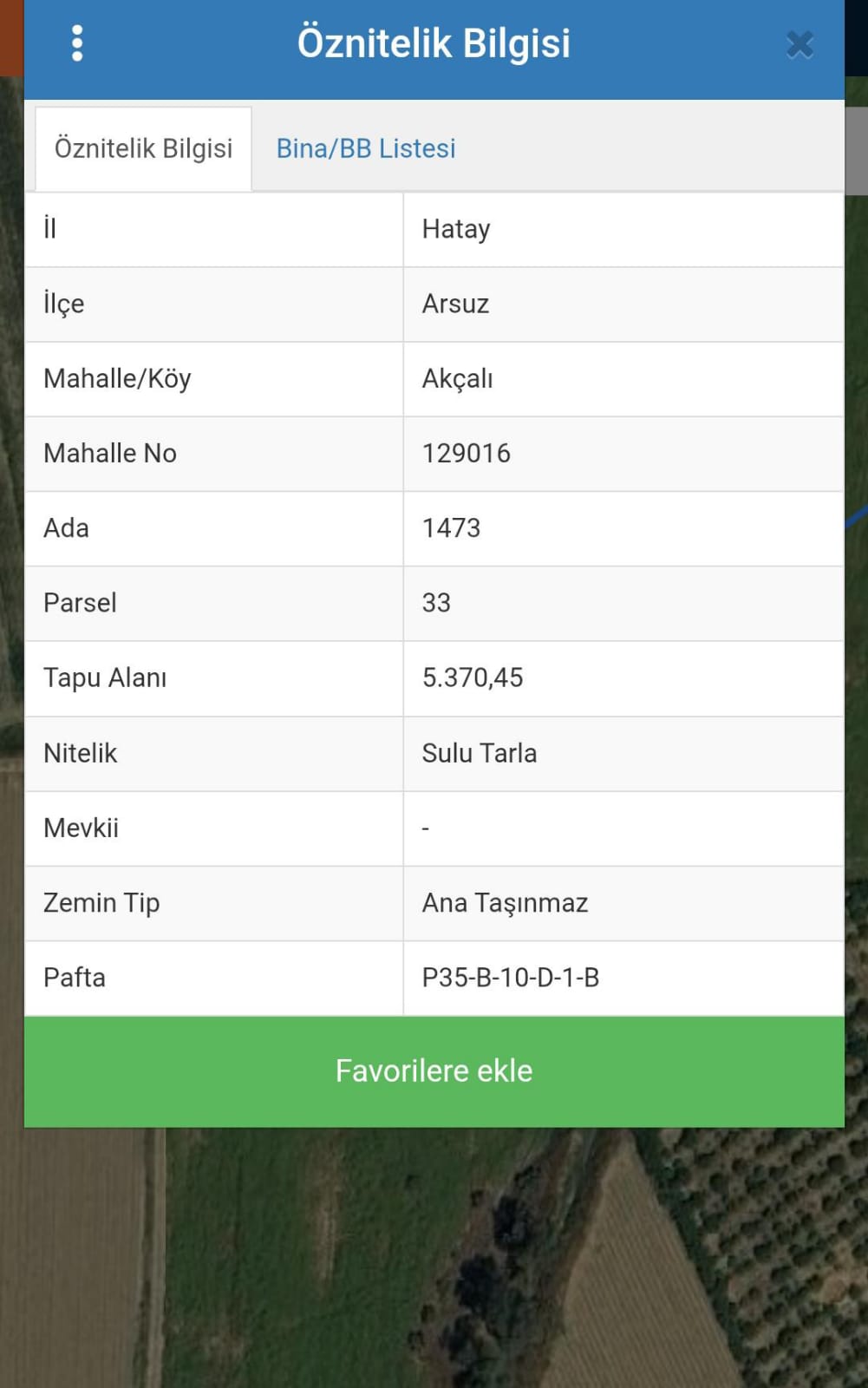Open the three-dot options menu

[77, 43]
